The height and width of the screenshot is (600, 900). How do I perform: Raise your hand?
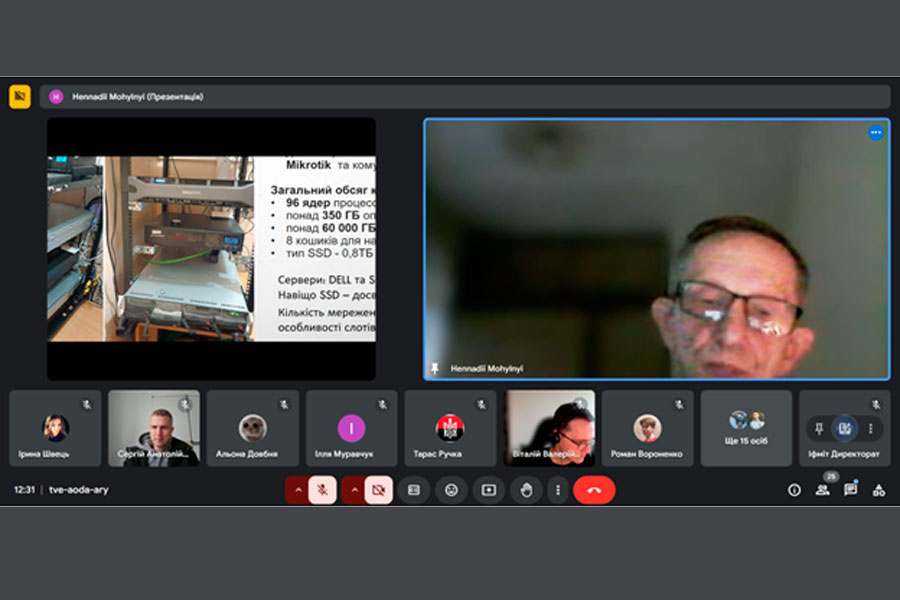click(x=526, y=490)
